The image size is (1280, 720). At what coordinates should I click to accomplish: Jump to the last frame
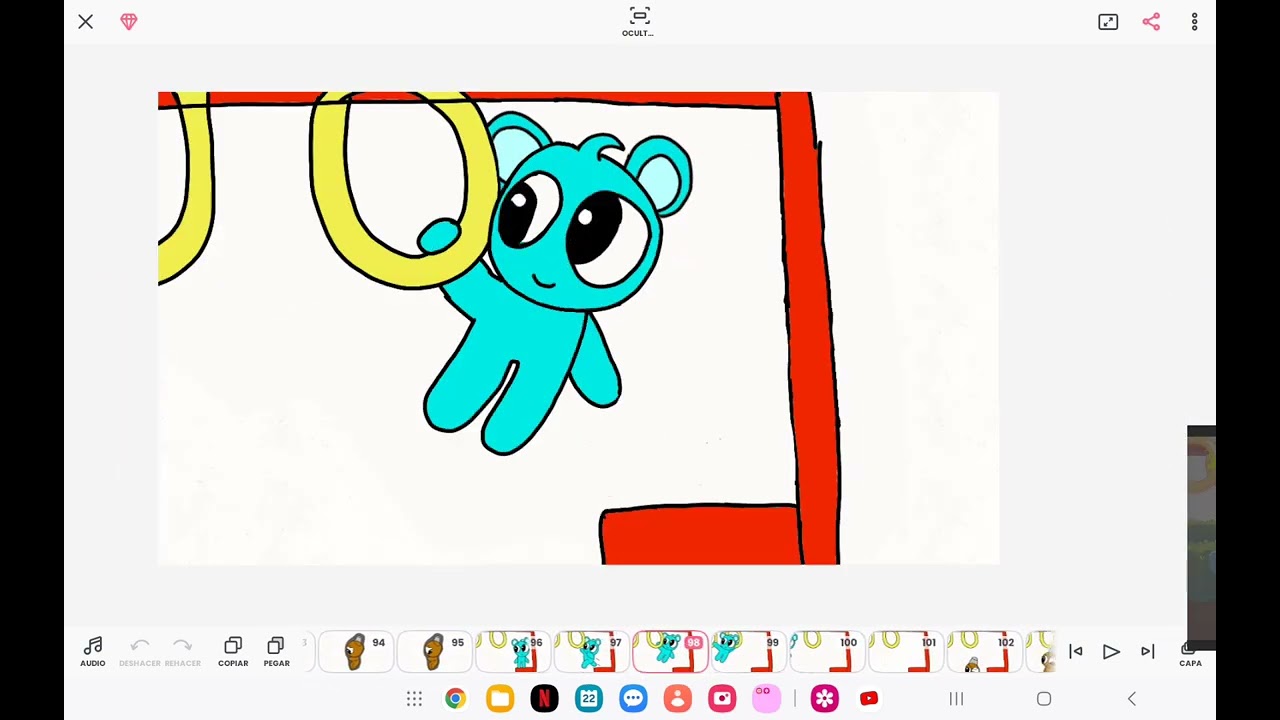(x=1148, y=652)
